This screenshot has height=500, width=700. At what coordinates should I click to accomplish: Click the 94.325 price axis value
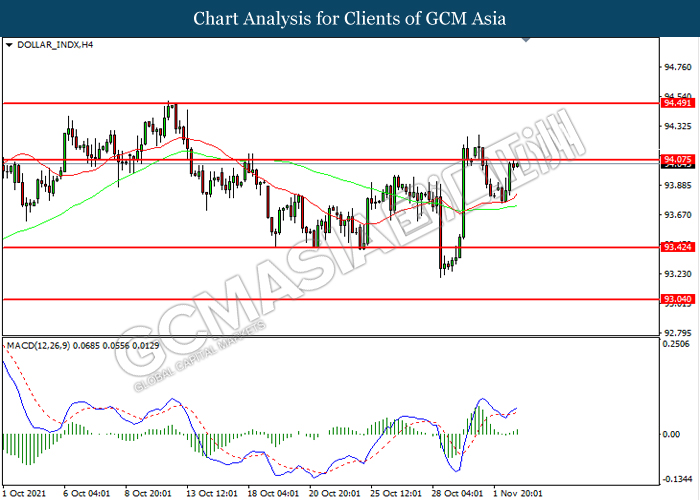[x=678, y=127]
